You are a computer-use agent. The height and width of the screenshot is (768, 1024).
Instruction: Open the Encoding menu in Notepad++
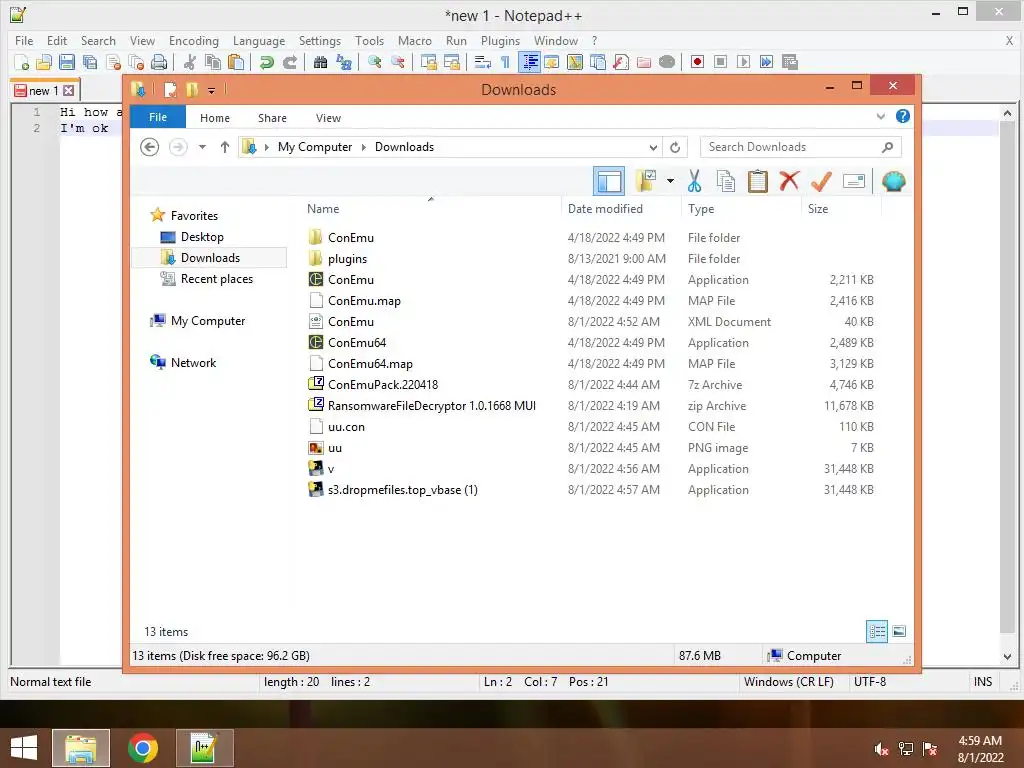point(193,40)
